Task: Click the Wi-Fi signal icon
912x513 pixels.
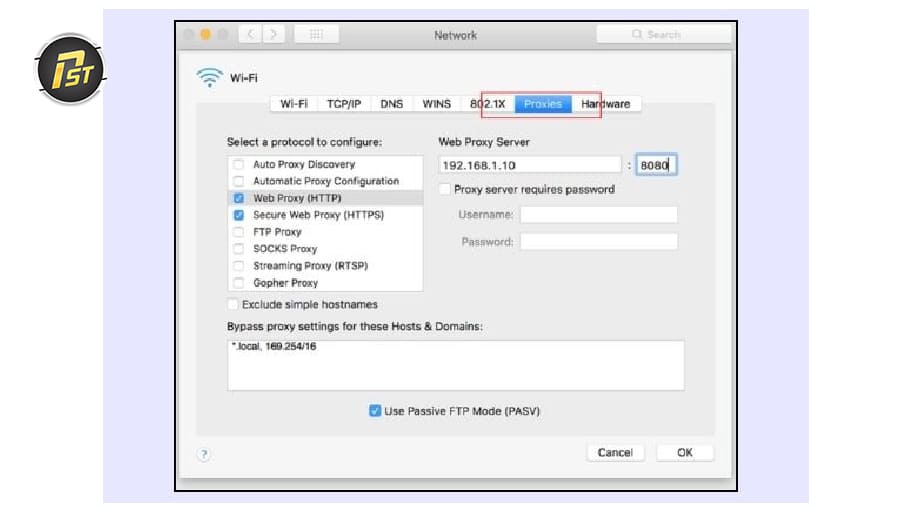Action: [209, 77]
